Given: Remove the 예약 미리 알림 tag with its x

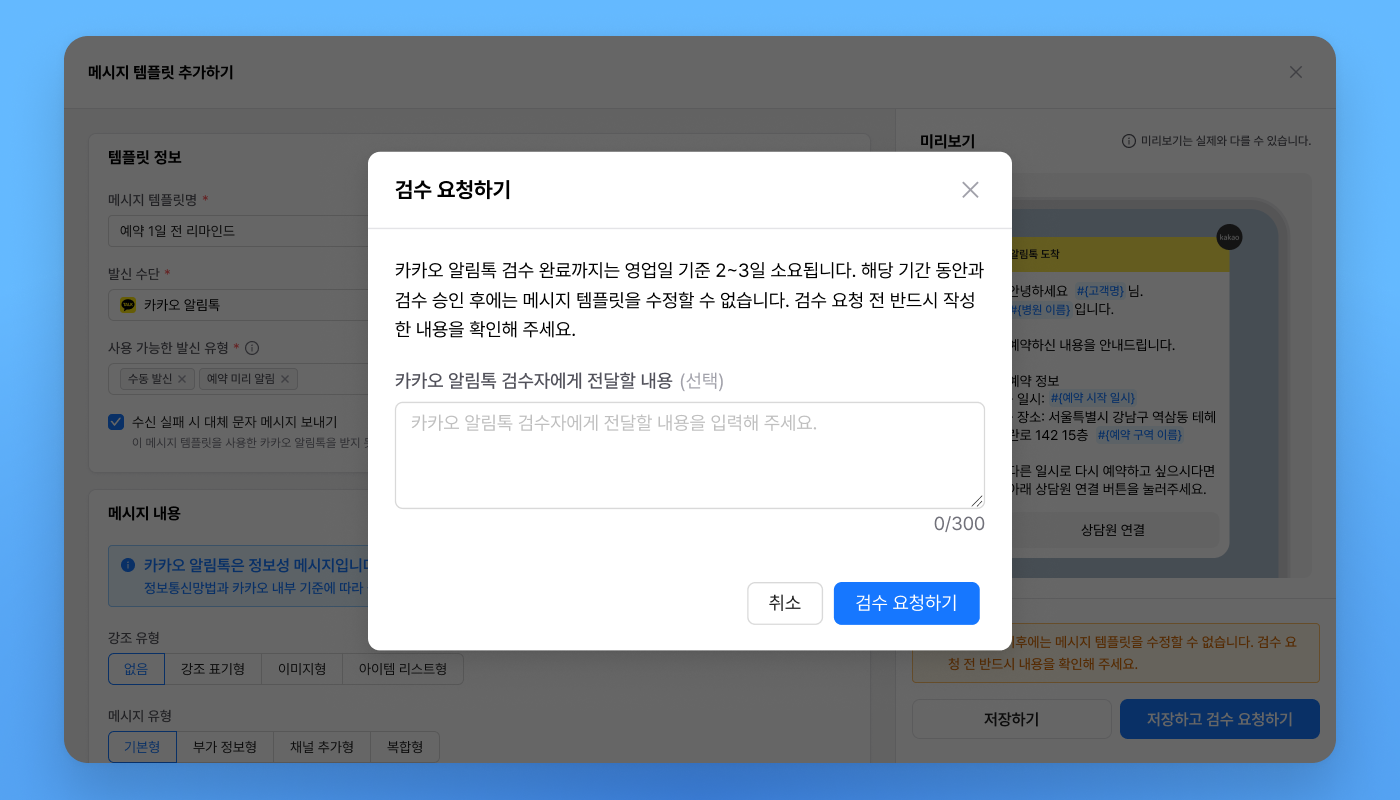Looking at the screenshot, I should [x=285, y=379].
